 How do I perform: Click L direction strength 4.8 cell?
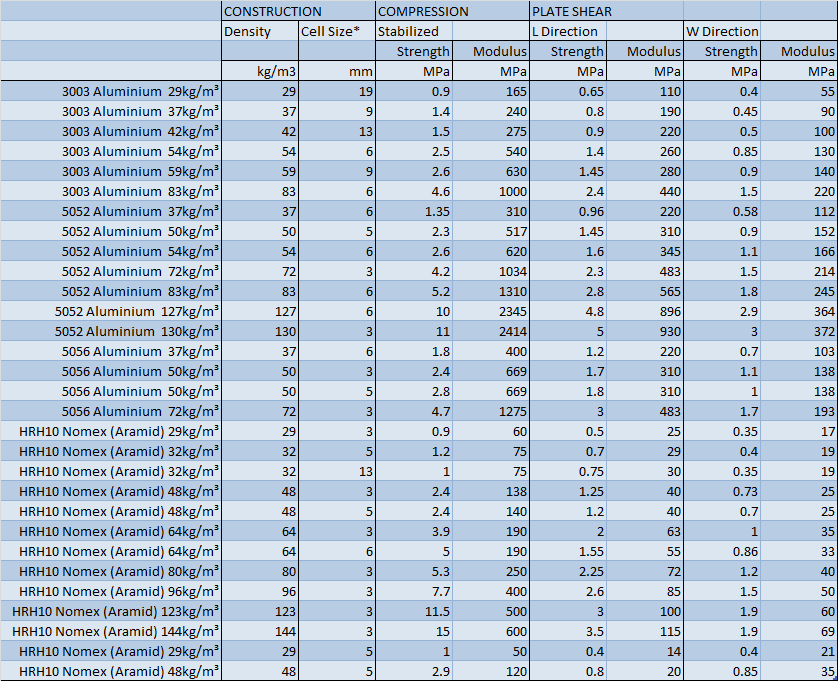tap(568, 311)
